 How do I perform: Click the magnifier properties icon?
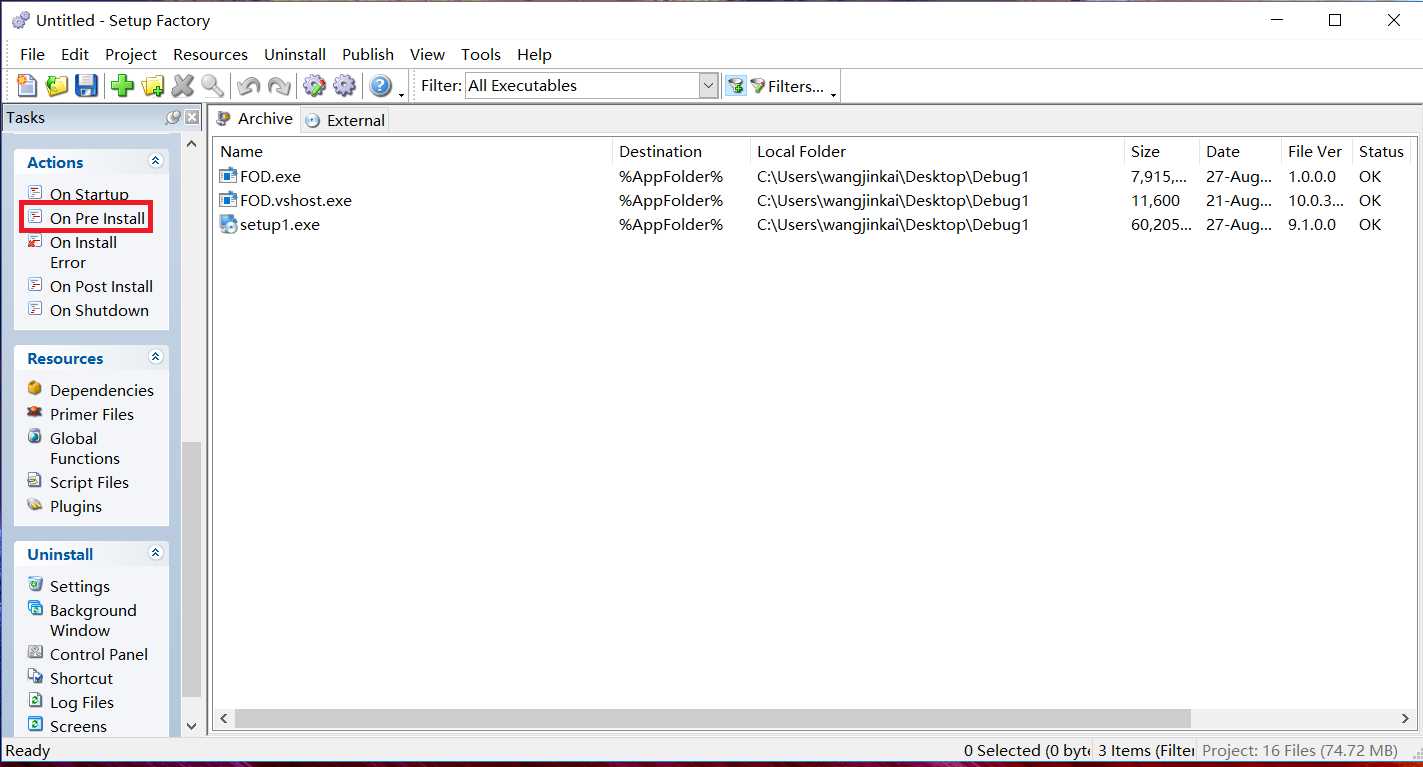212,86
